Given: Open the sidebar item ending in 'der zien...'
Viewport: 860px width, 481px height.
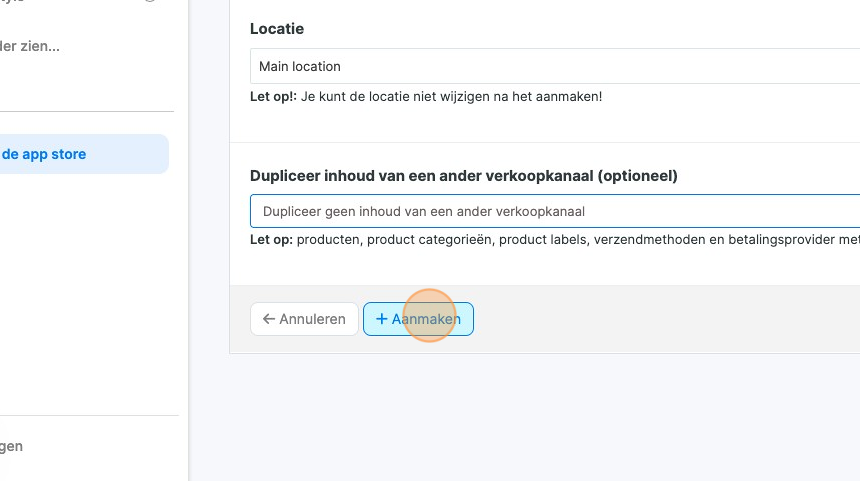Looking at the screenshot, I should pyautogui.click(x=30, y=46).
